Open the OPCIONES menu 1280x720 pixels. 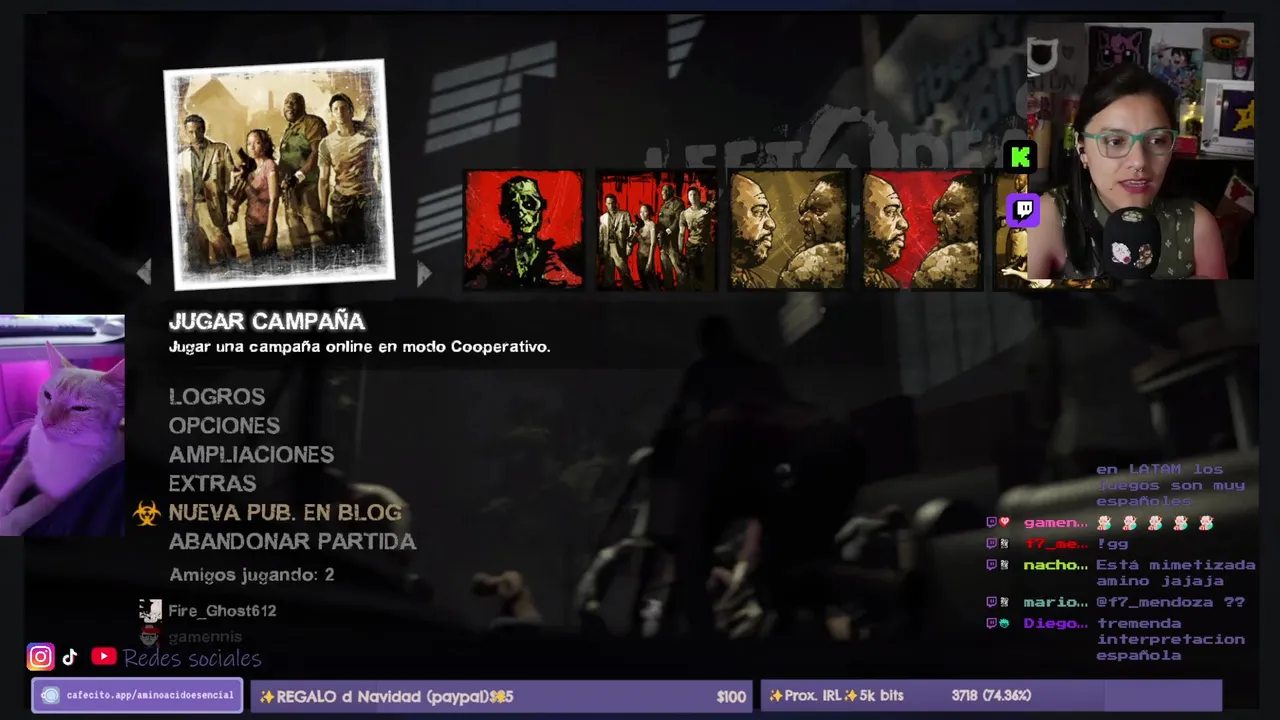224,426
